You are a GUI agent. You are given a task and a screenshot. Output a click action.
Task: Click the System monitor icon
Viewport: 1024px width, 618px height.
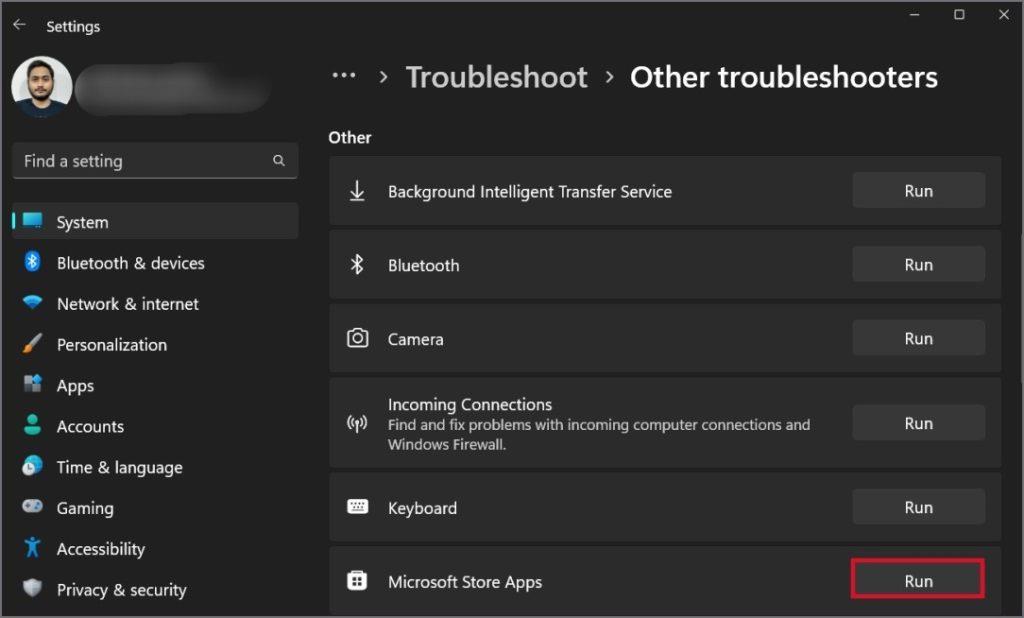[x=32, y=220]
